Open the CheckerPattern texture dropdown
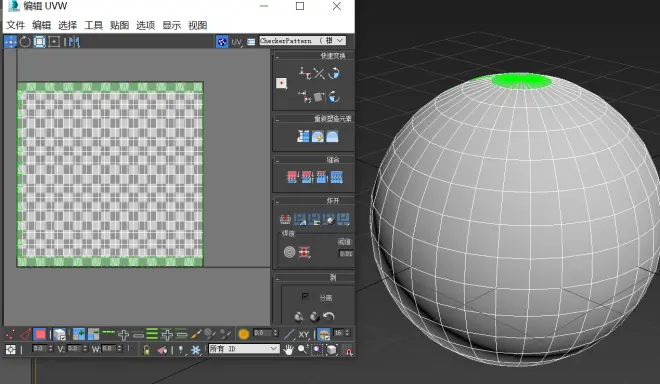 [x=302, y=41]
